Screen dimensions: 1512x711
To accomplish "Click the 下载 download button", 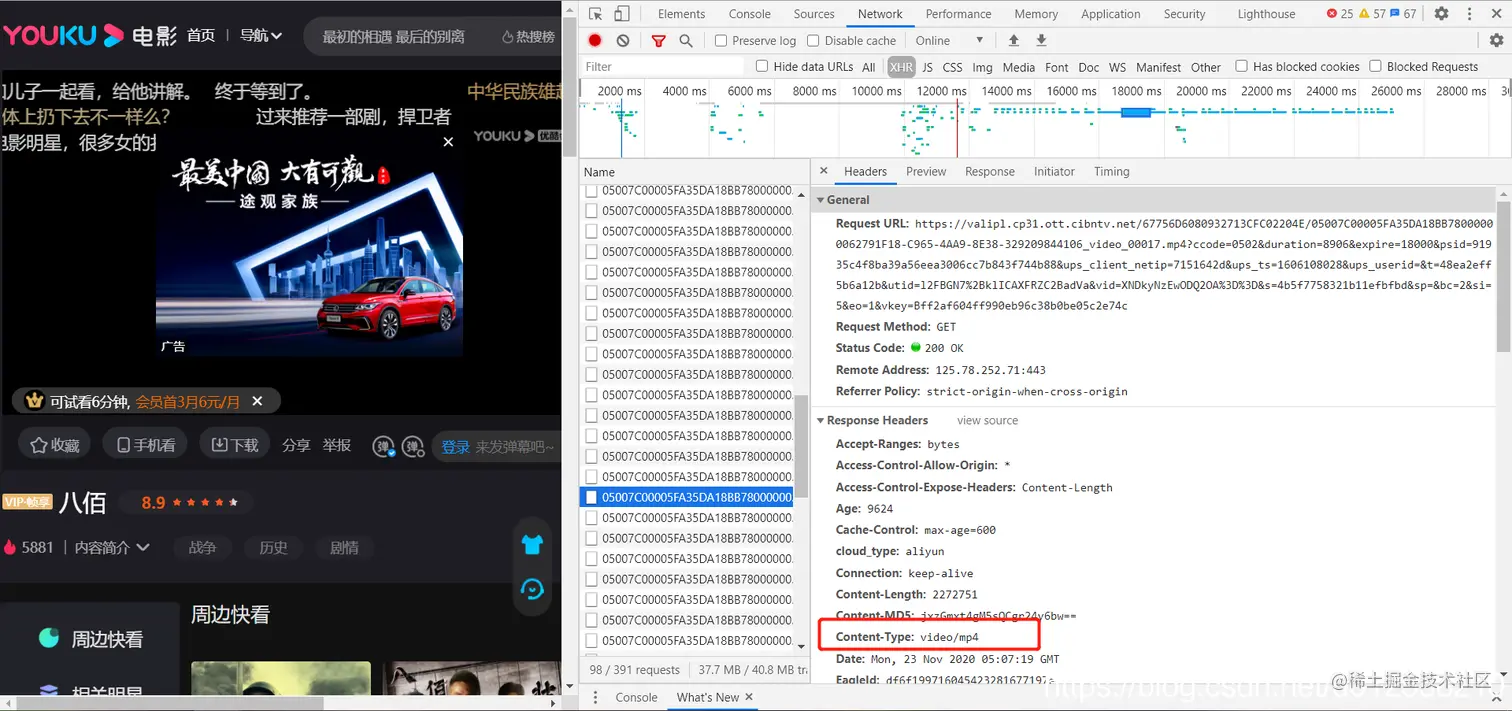I will [235, 445].
